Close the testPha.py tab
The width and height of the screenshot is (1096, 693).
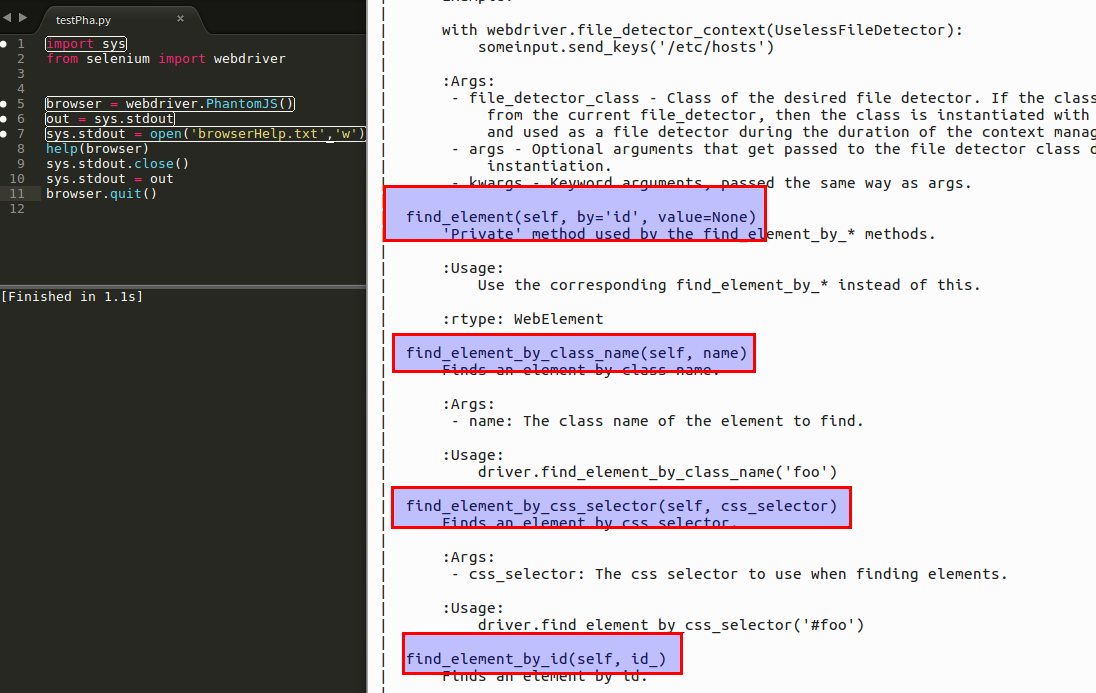click(180, 19)
